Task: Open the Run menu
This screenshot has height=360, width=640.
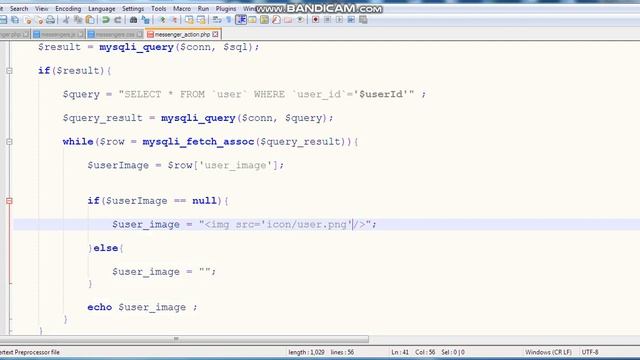Action: 203,9
